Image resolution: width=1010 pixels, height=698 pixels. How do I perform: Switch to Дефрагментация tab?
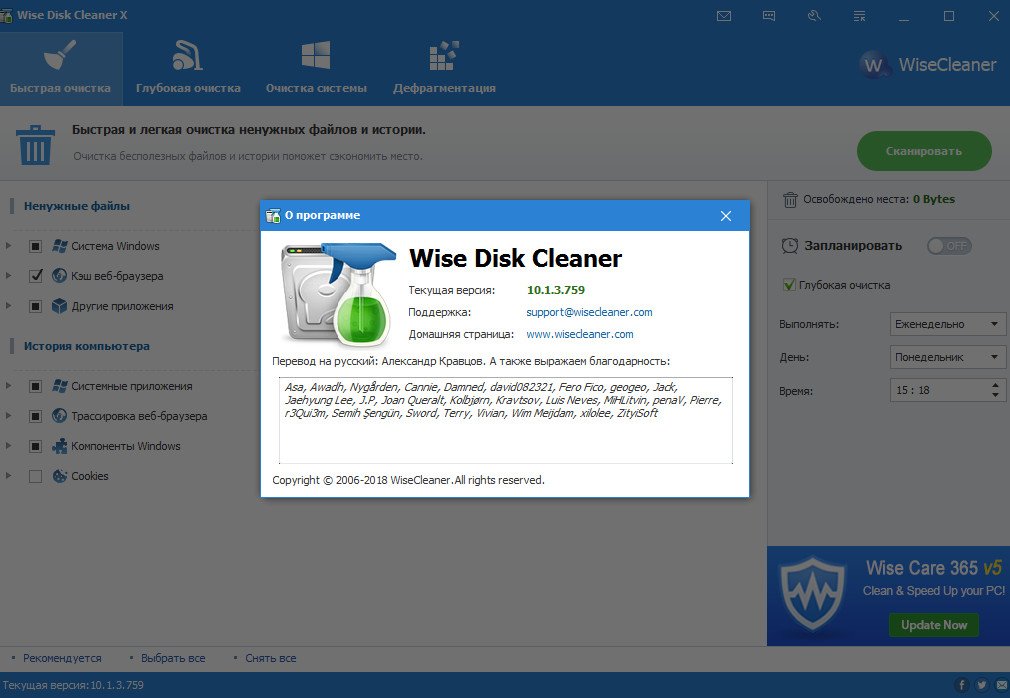pyautogui.click(x=444, y=68)
